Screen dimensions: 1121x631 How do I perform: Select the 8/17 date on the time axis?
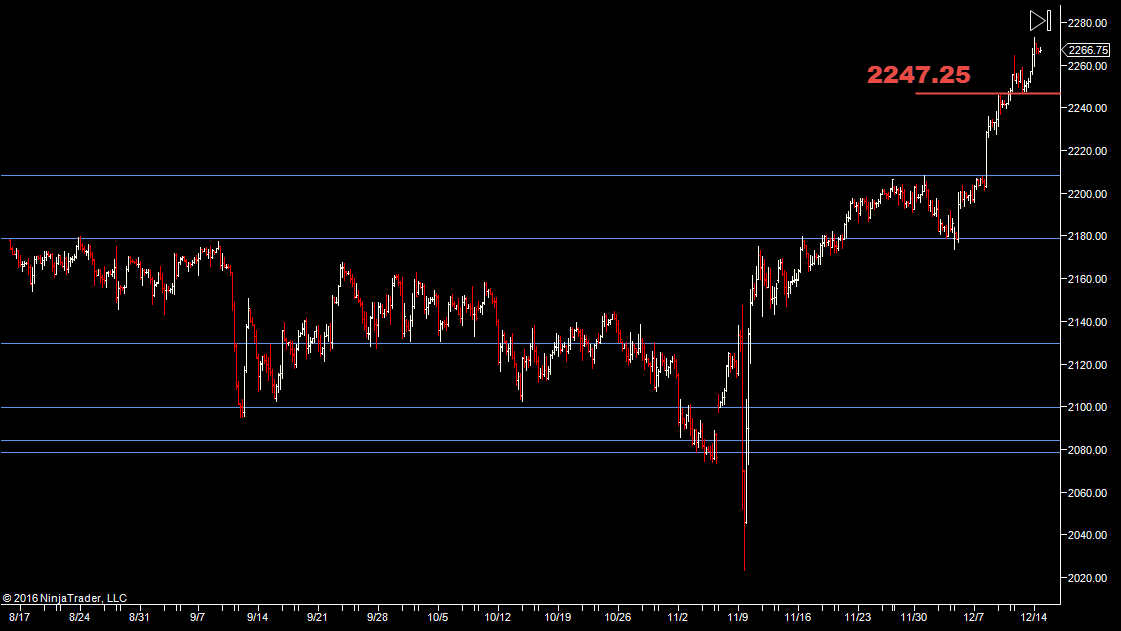pyautogui.click(x=19, y=618)
